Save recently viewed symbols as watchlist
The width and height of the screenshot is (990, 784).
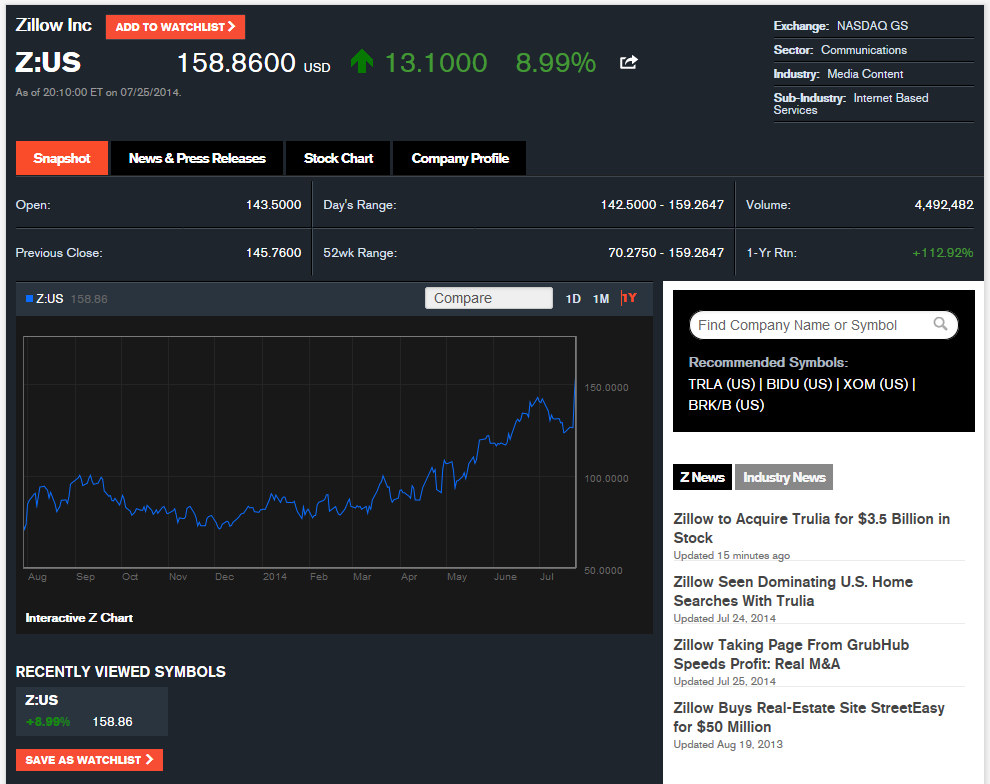point(89,759)
